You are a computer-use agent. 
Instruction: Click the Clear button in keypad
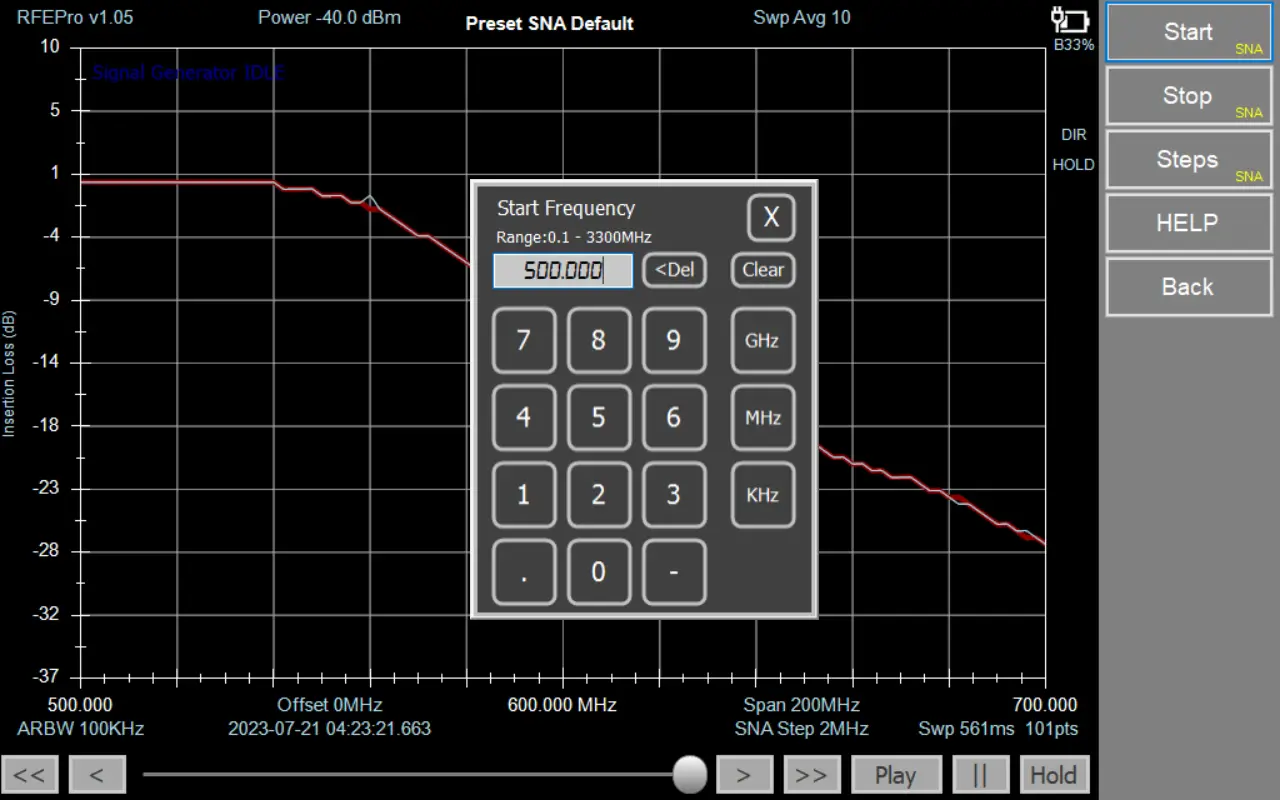pos(762,270)
